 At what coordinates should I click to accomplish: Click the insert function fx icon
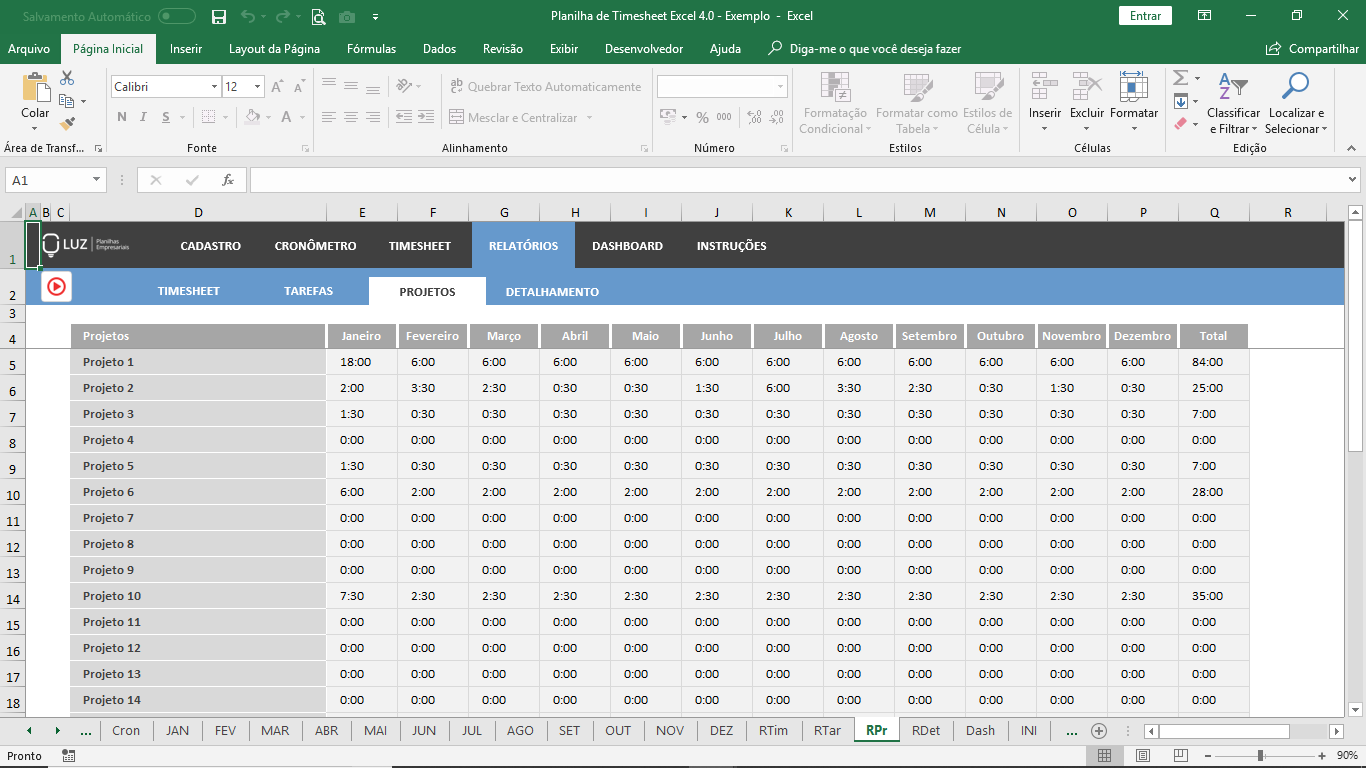pos(228,180)
